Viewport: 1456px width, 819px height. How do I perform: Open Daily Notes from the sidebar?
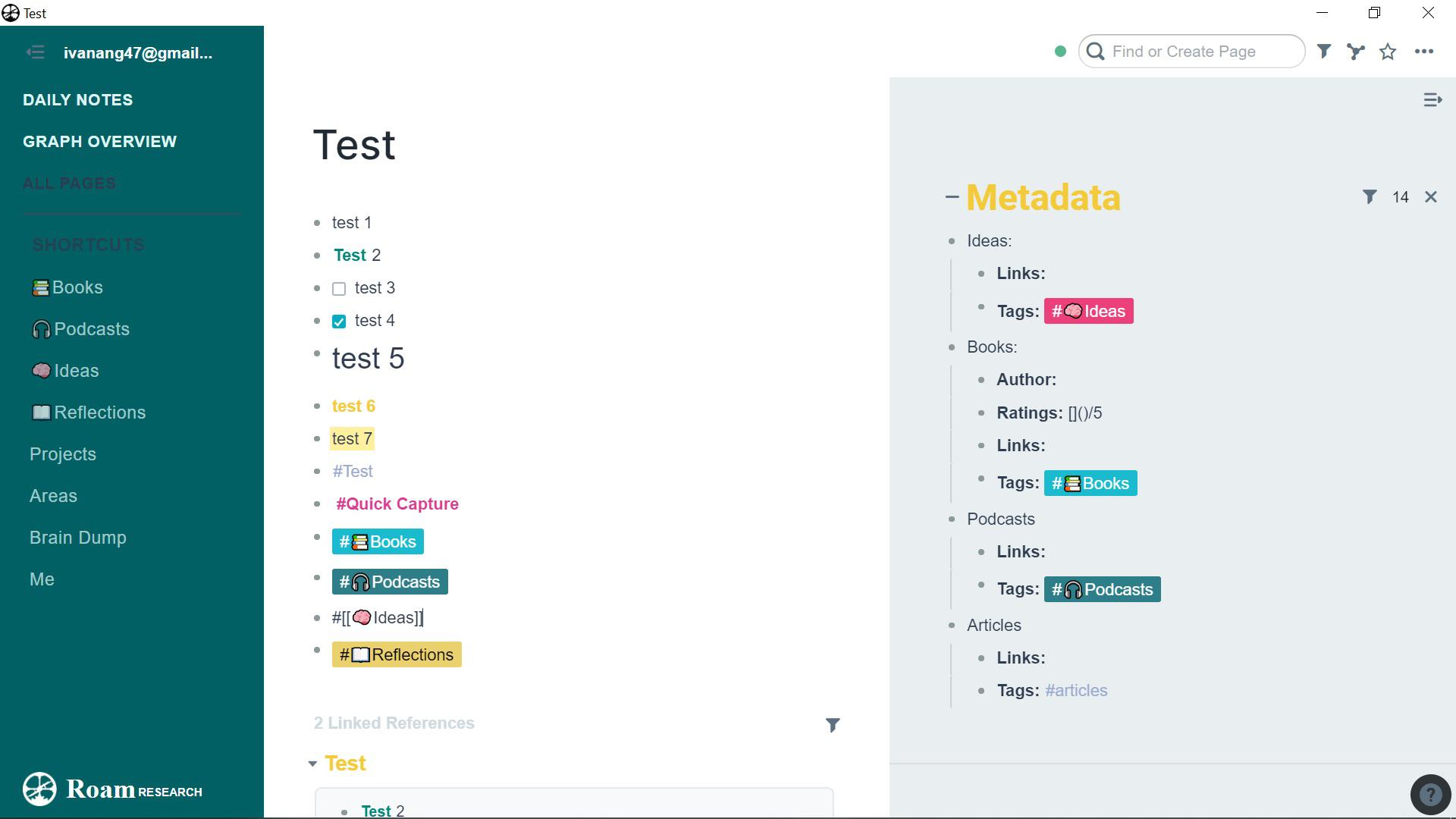point(77,100)
